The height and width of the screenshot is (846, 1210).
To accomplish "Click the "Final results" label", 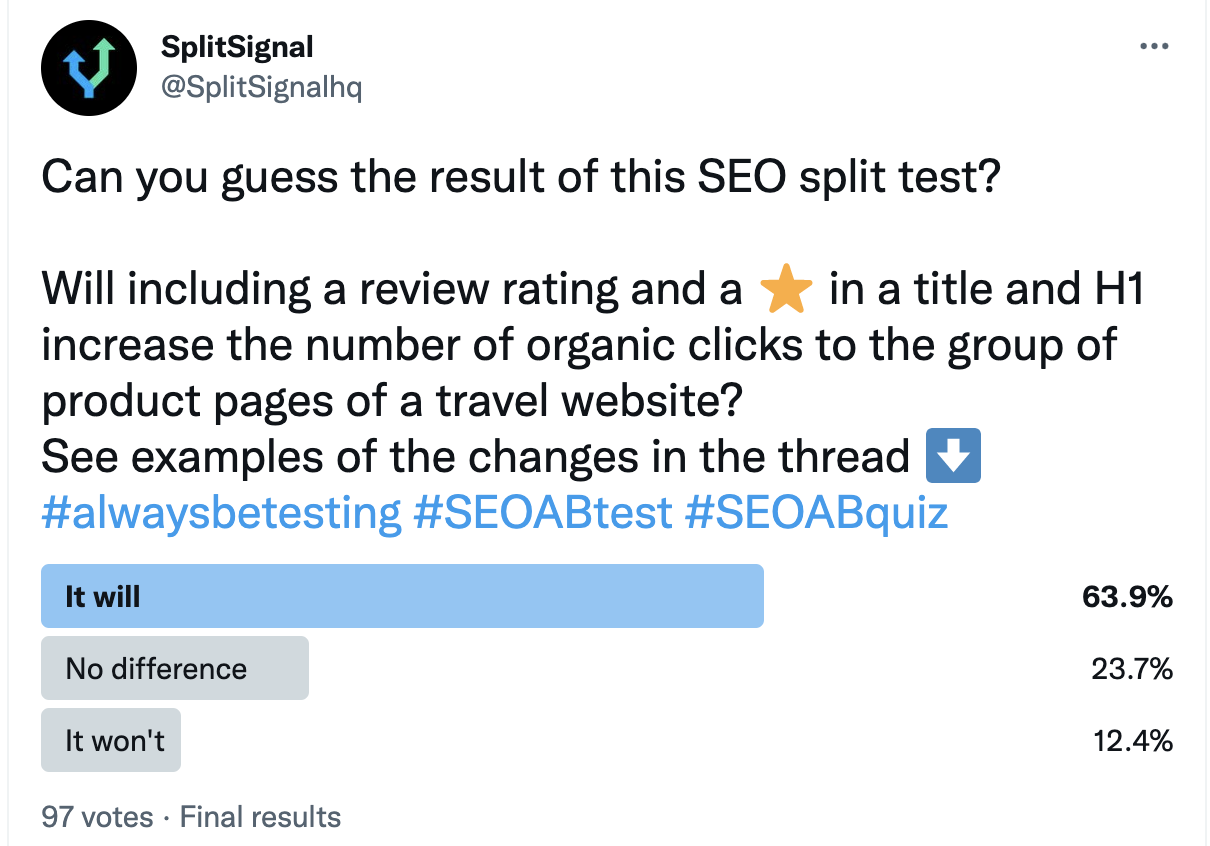I will [x=260, y=817].
